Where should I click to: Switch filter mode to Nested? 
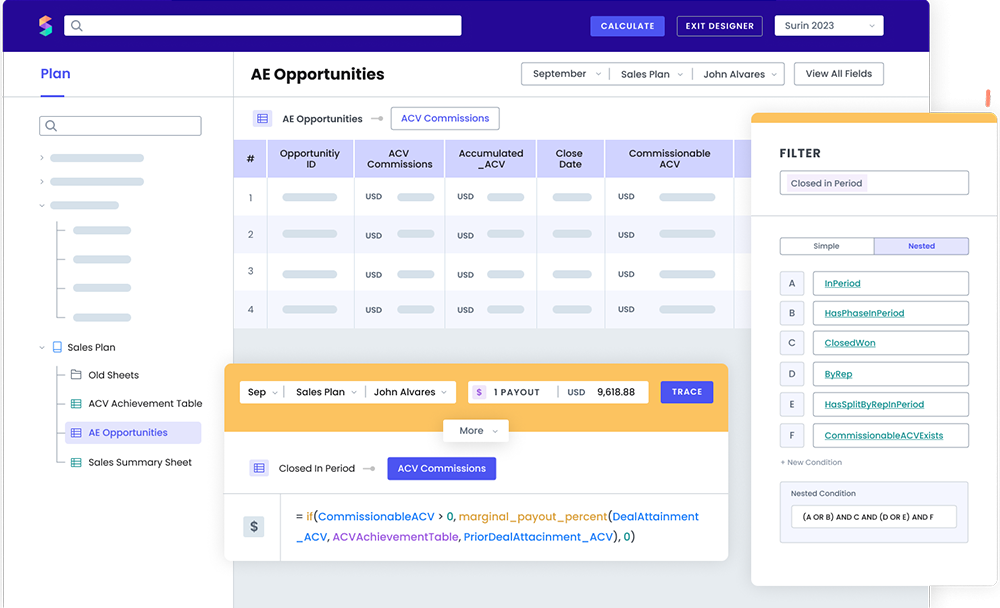click(921, 246)
